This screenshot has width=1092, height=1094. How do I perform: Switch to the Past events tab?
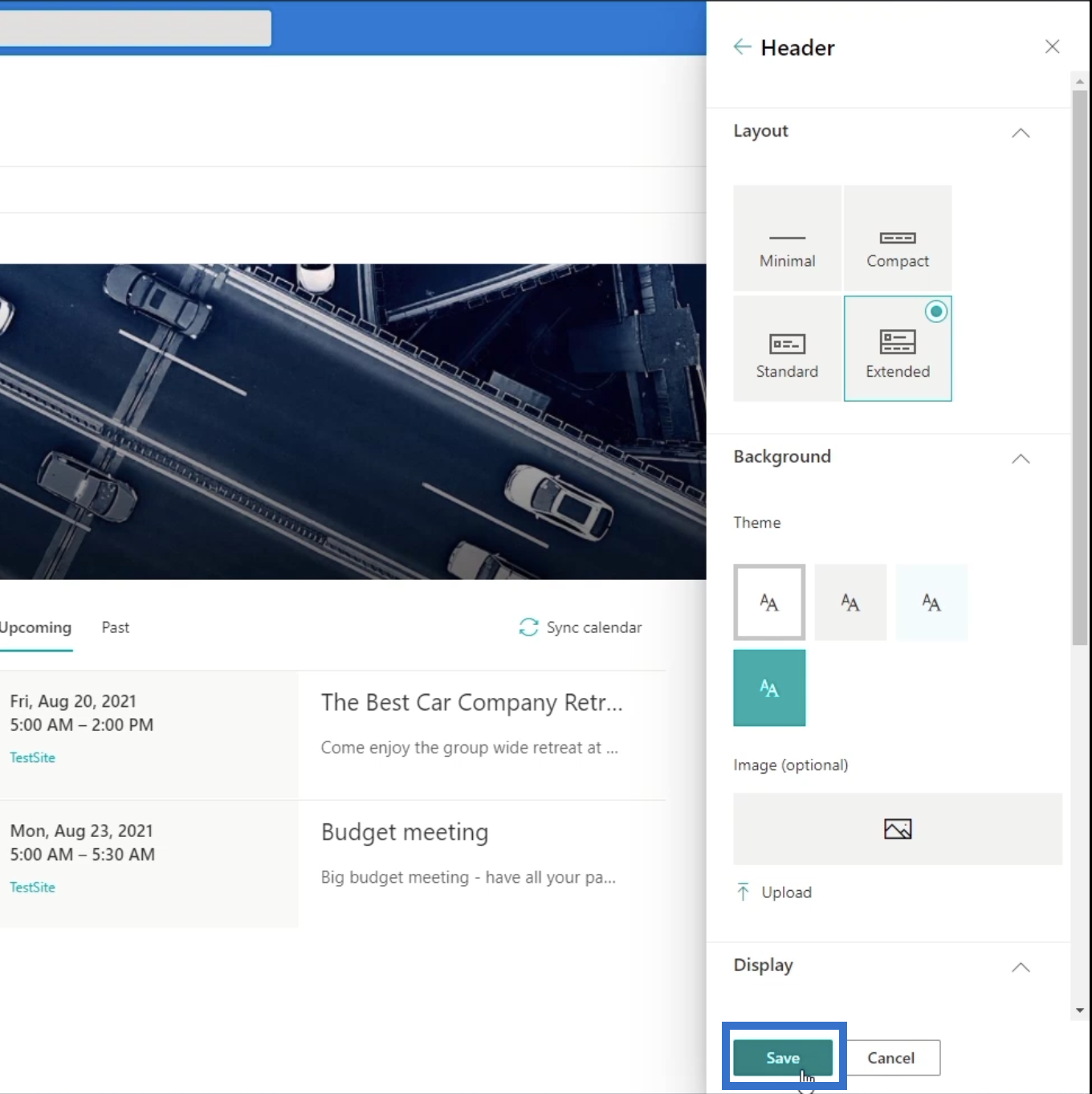point(116,627)
